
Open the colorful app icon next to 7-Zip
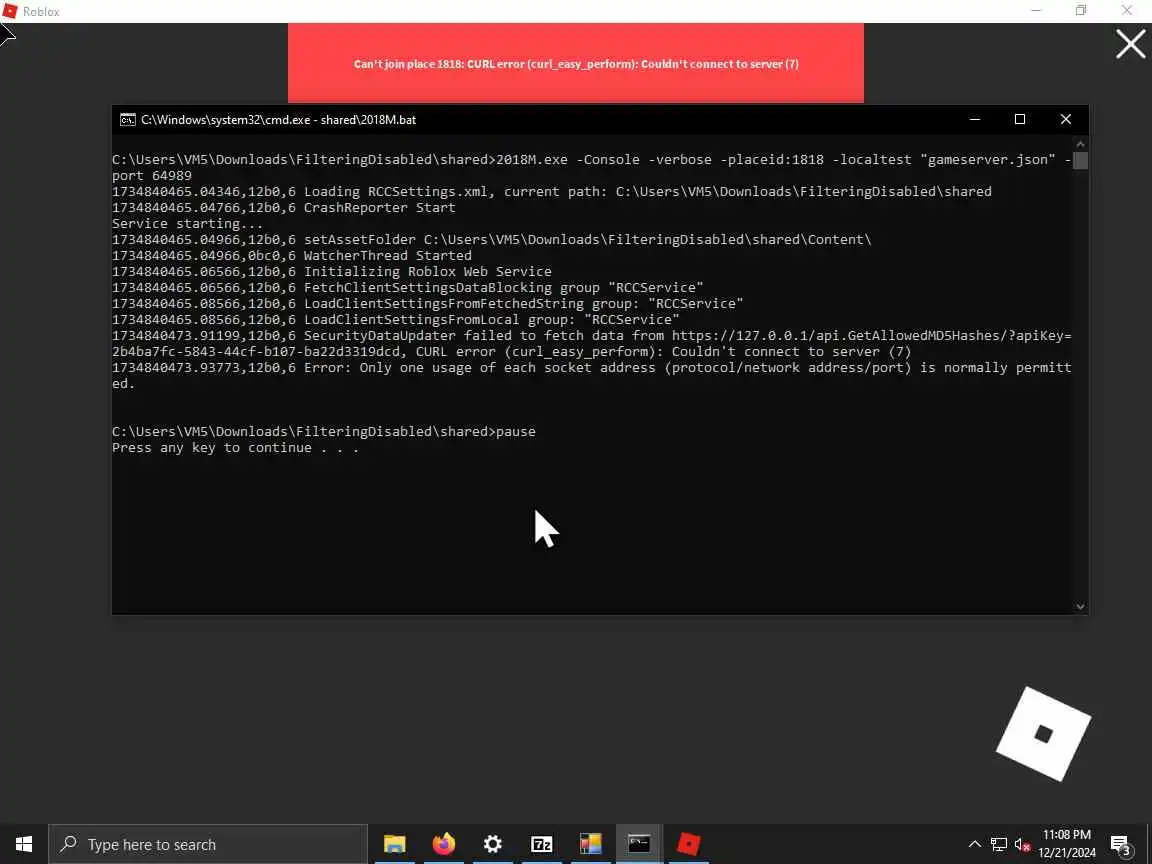(591, 844)
